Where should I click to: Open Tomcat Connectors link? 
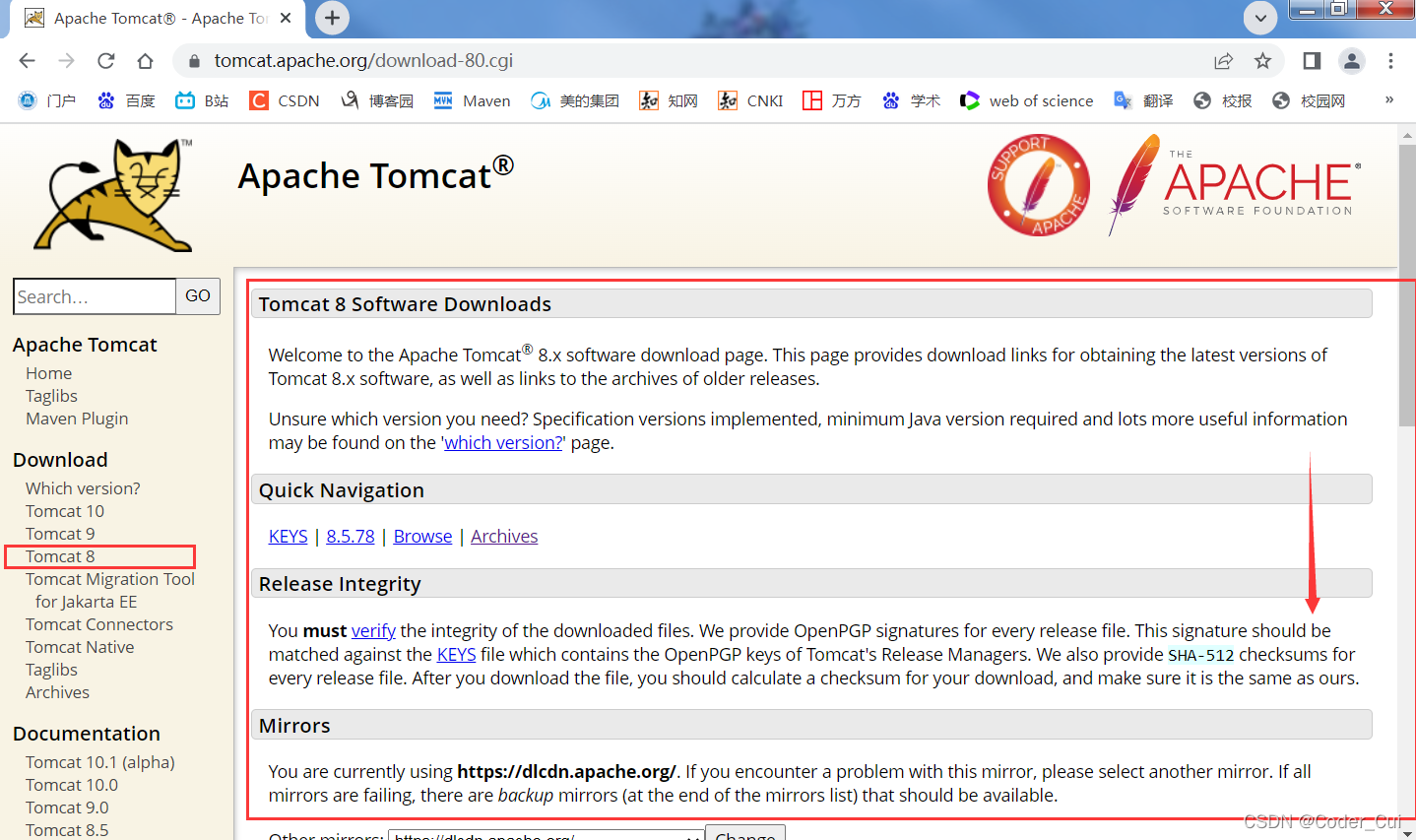coord(99,624)
